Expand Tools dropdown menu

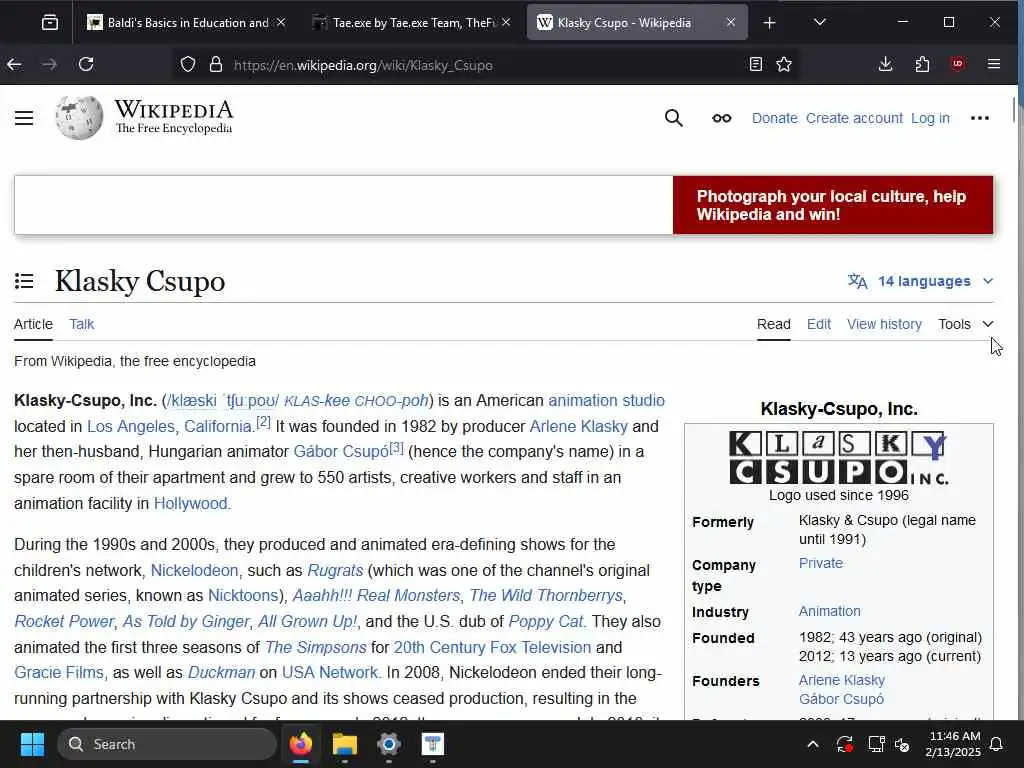pyautogui.click(x=966, y=324)
